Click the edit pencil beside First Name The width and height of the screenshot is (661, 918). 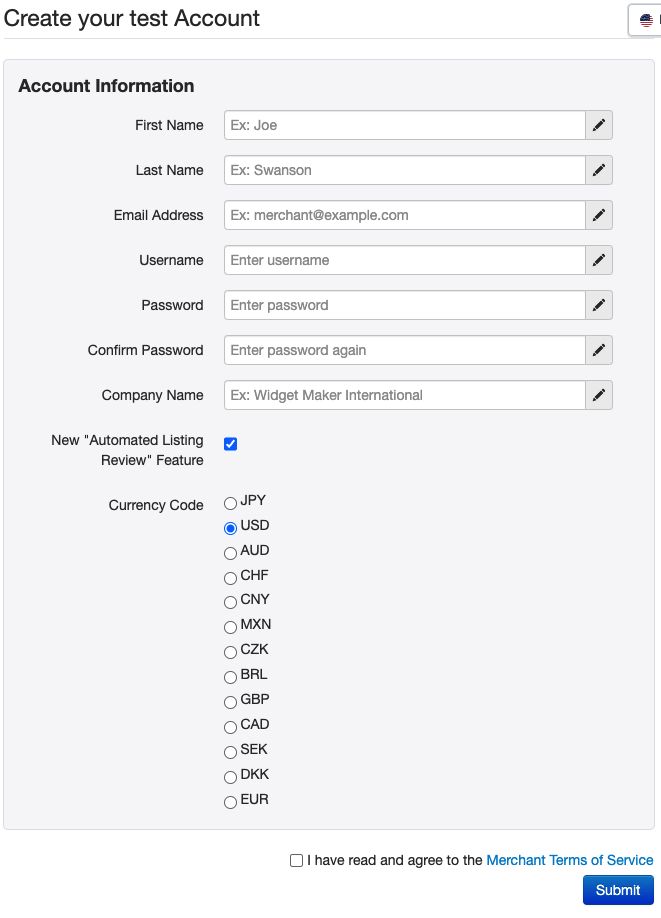[x=598, y=125]
